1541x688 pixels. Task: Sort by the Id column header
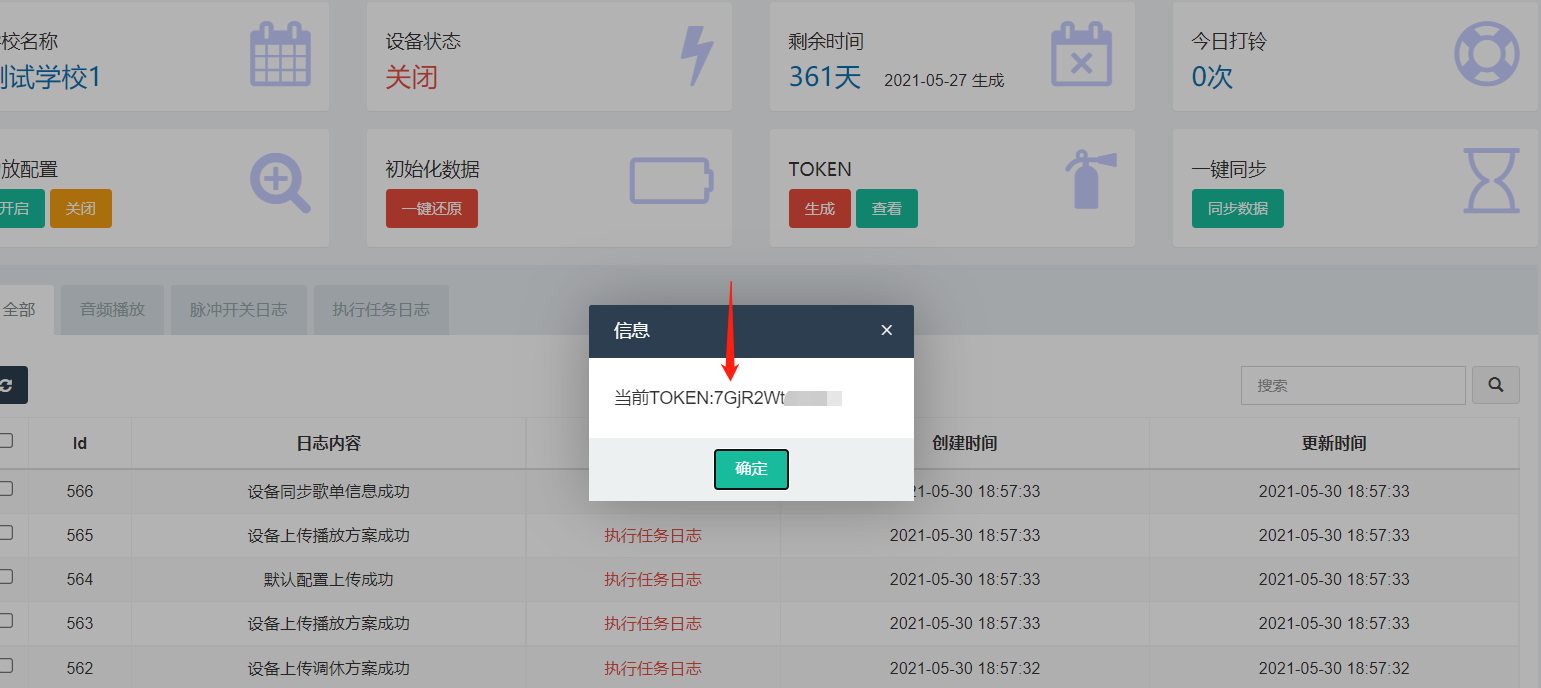pos(80,443)
